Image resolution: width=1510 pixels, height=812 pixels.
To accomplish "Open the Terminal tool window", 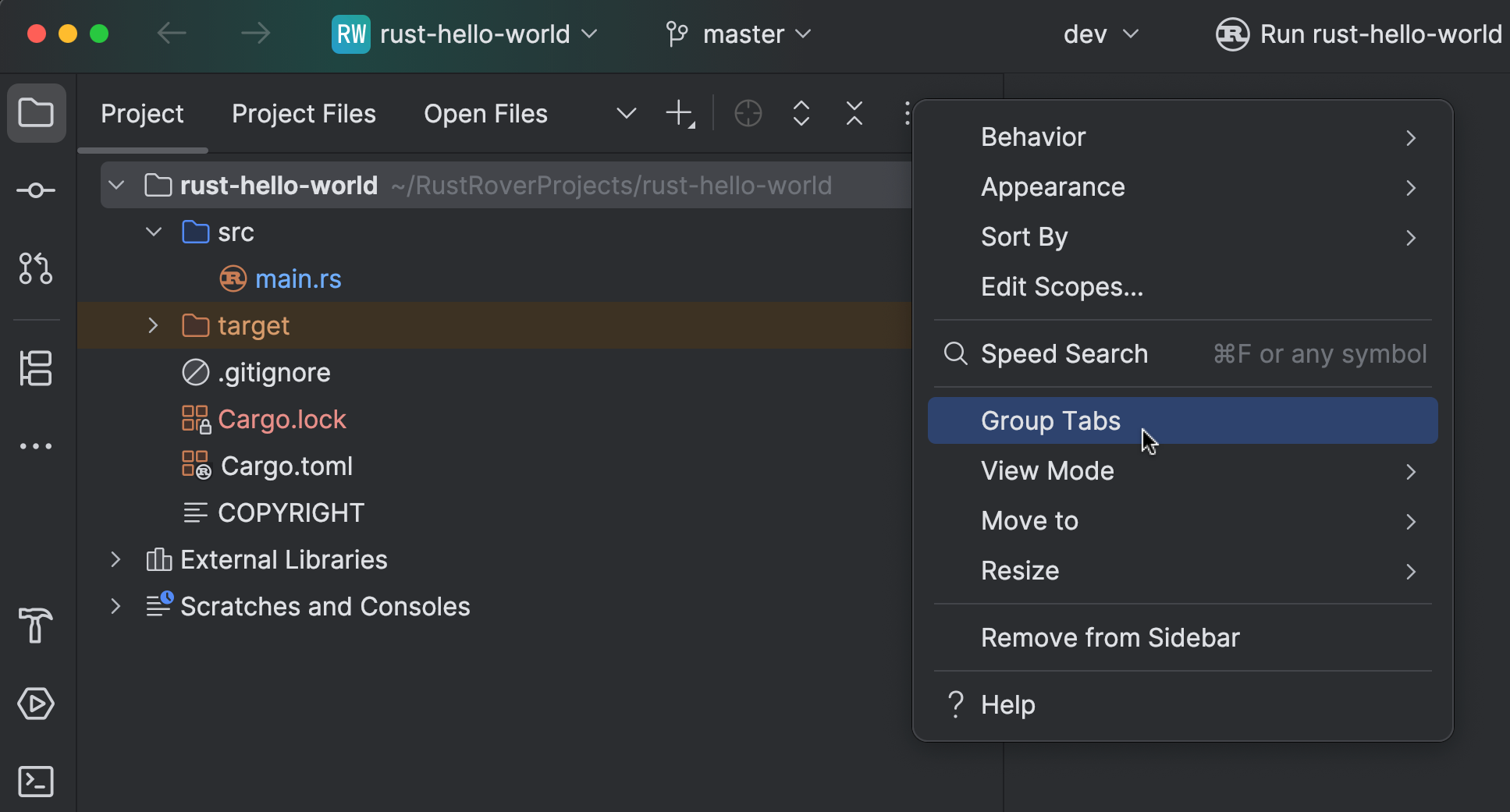I will click(x=36, y=782).
